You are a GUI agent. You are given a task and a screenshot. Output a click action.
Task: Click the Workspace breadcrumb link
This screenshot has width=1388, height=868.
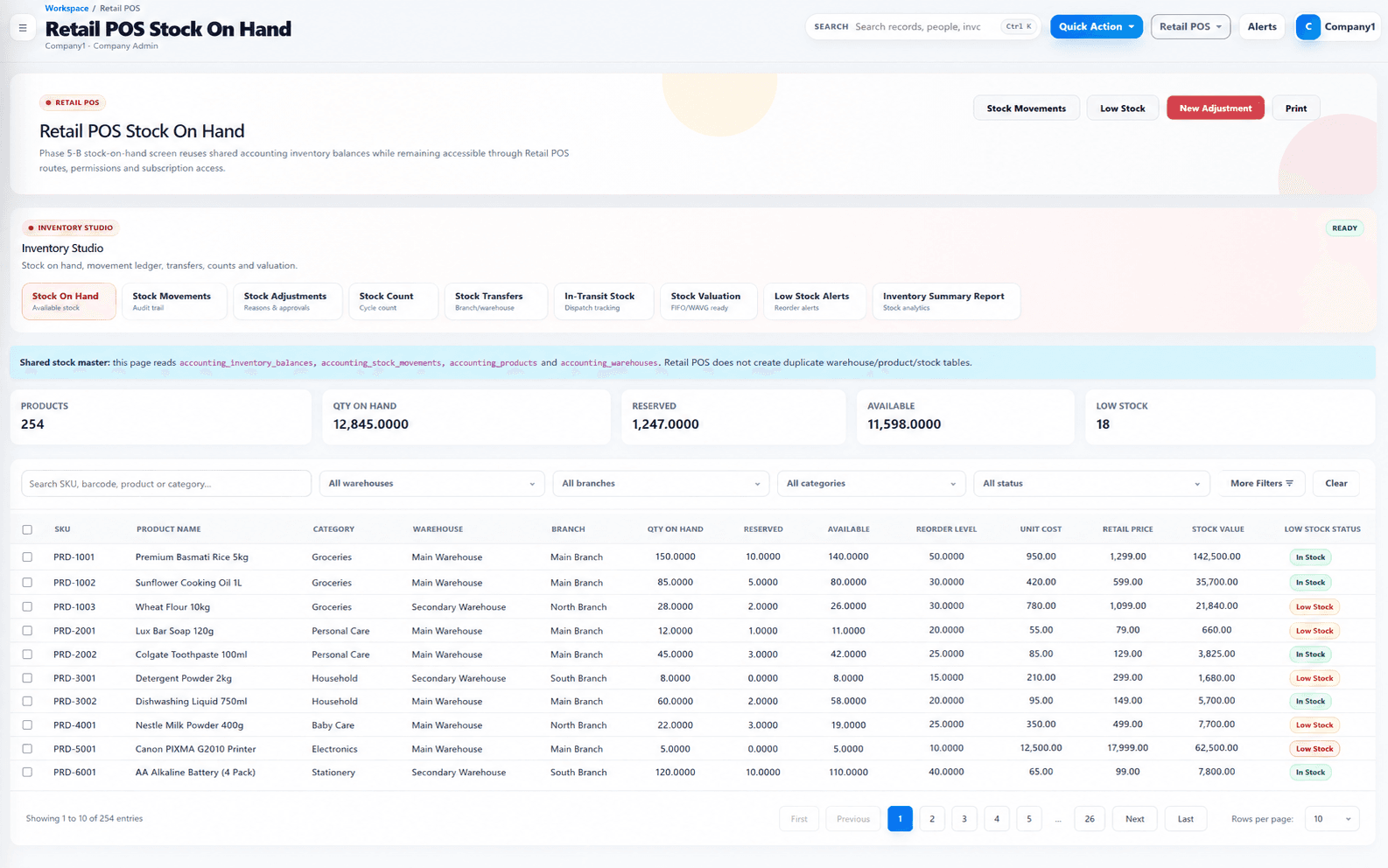click(67, 8)
